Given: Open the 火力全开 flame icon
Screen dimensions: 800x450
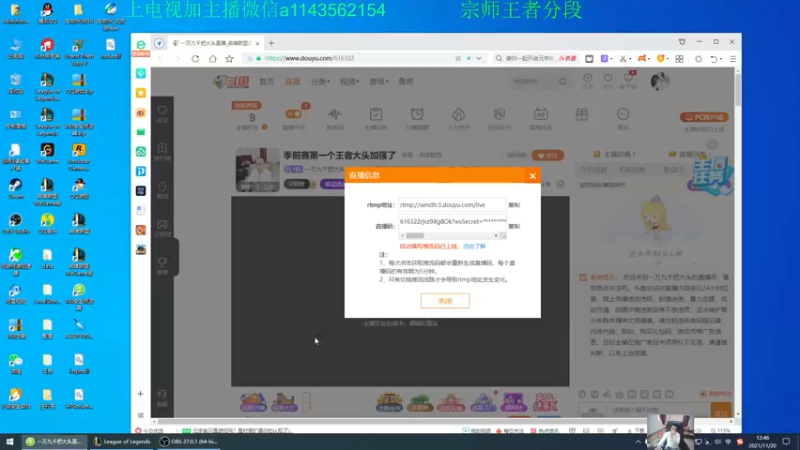Looking at the screenshot, I should pyautogui.click(x=458, y=115).
